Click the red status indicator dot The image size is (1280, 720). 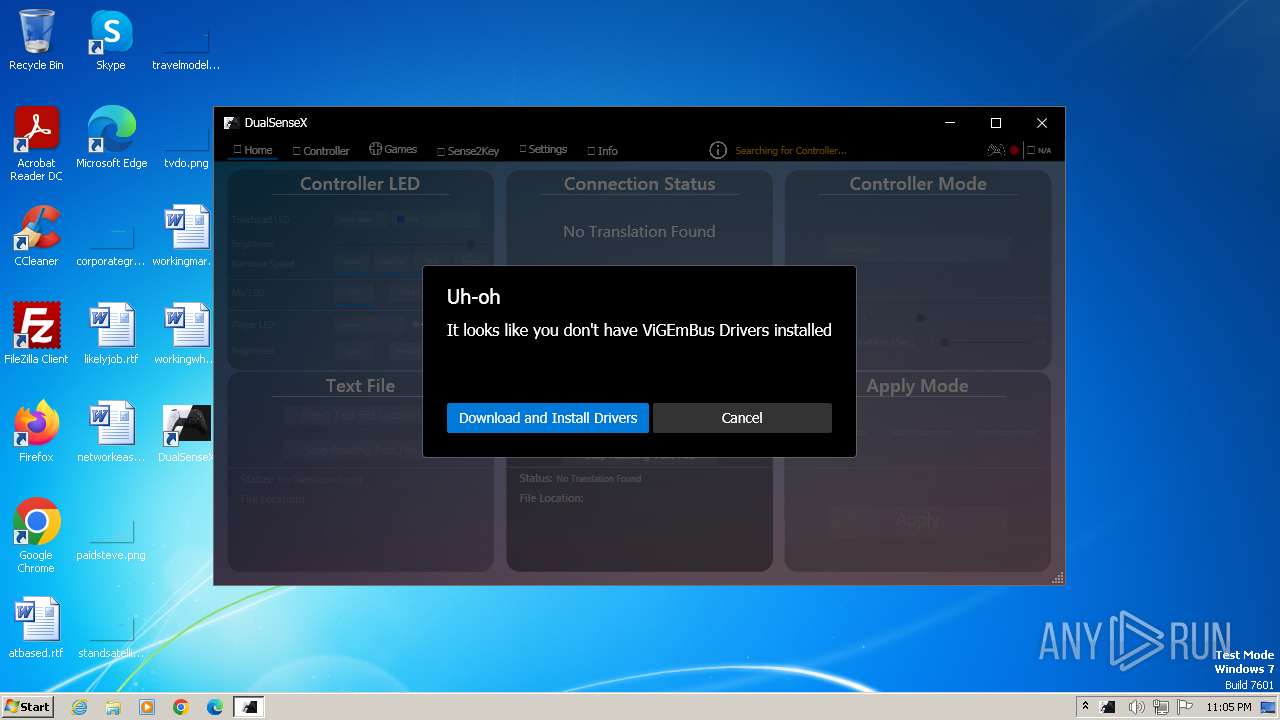click(x=1014, y=151)
